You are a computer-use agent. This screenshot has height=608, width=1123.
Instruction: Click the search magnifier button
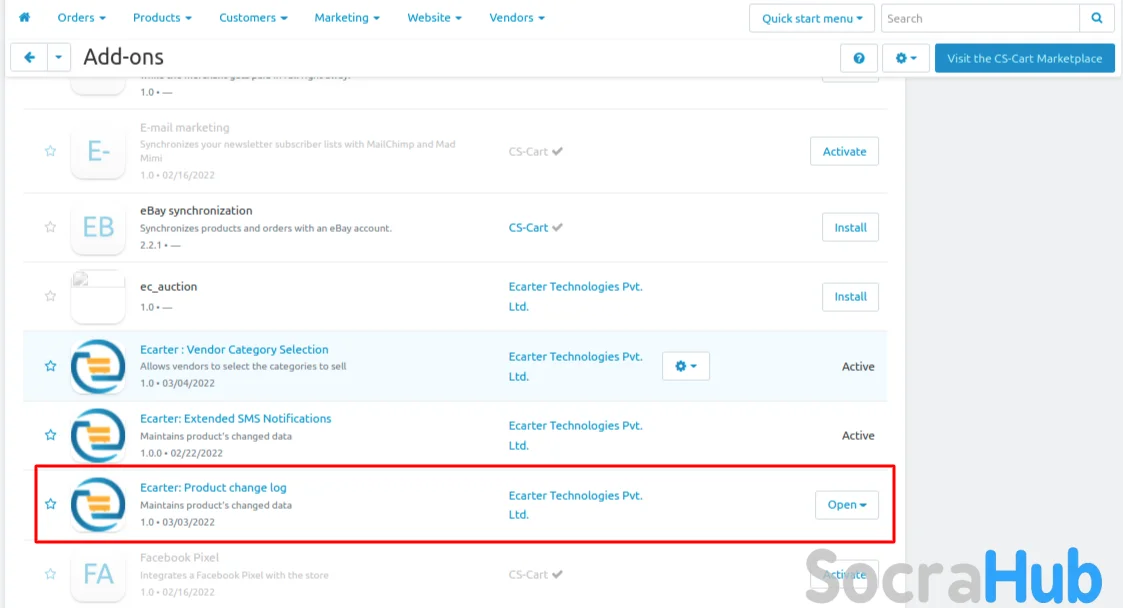[x=1097, y=18]
